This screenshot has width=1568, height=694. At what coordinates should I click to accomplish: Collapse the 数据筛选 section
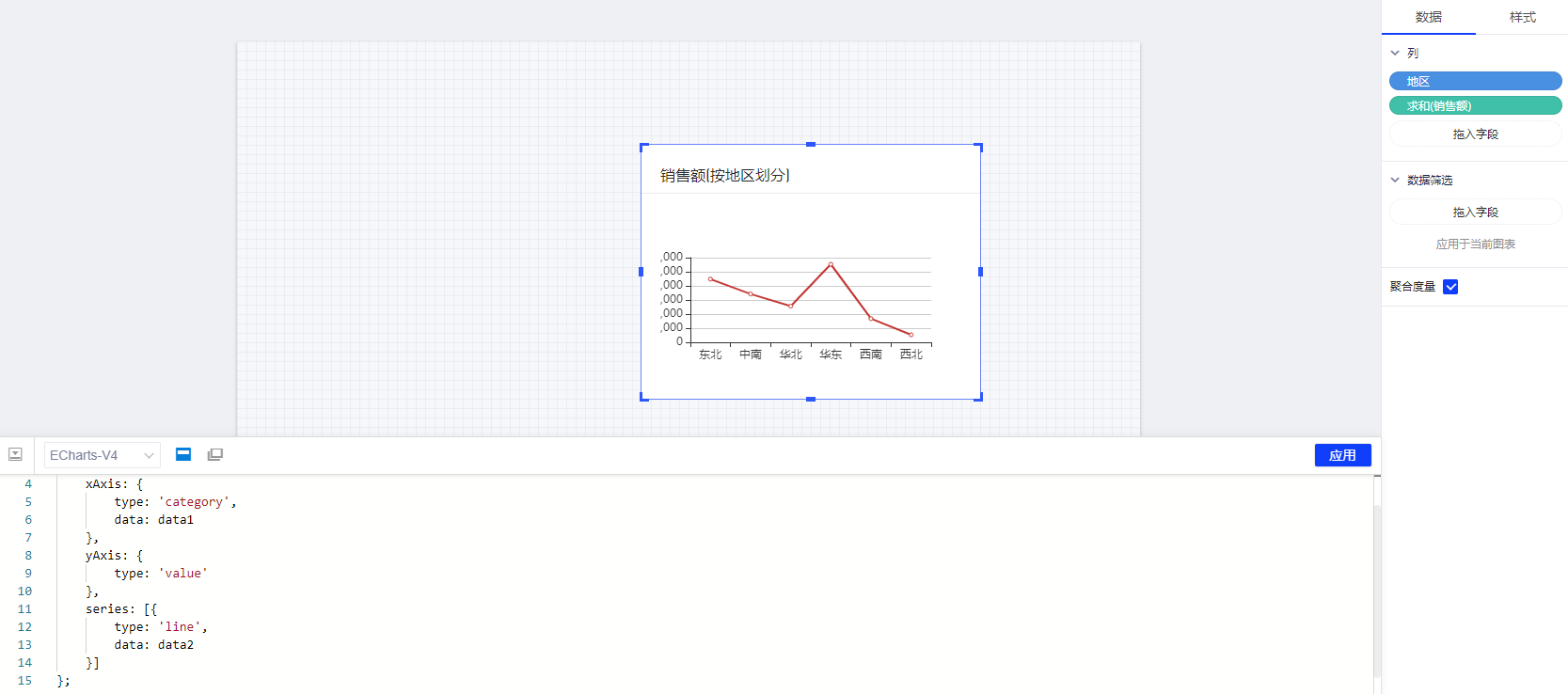click(x=1395, y=181)
